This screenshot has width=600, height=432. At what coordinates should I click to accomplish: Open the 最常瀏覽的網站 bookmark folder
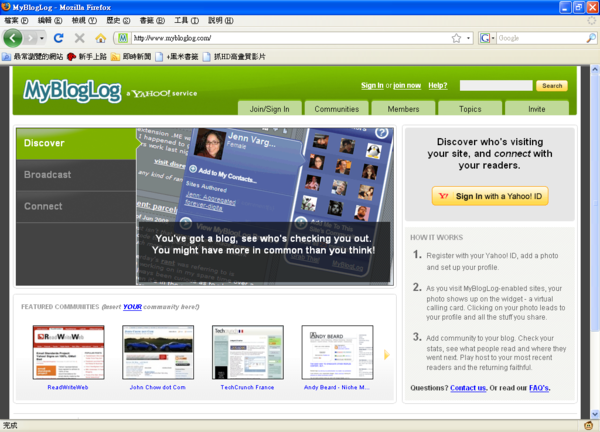coord(33,57)
